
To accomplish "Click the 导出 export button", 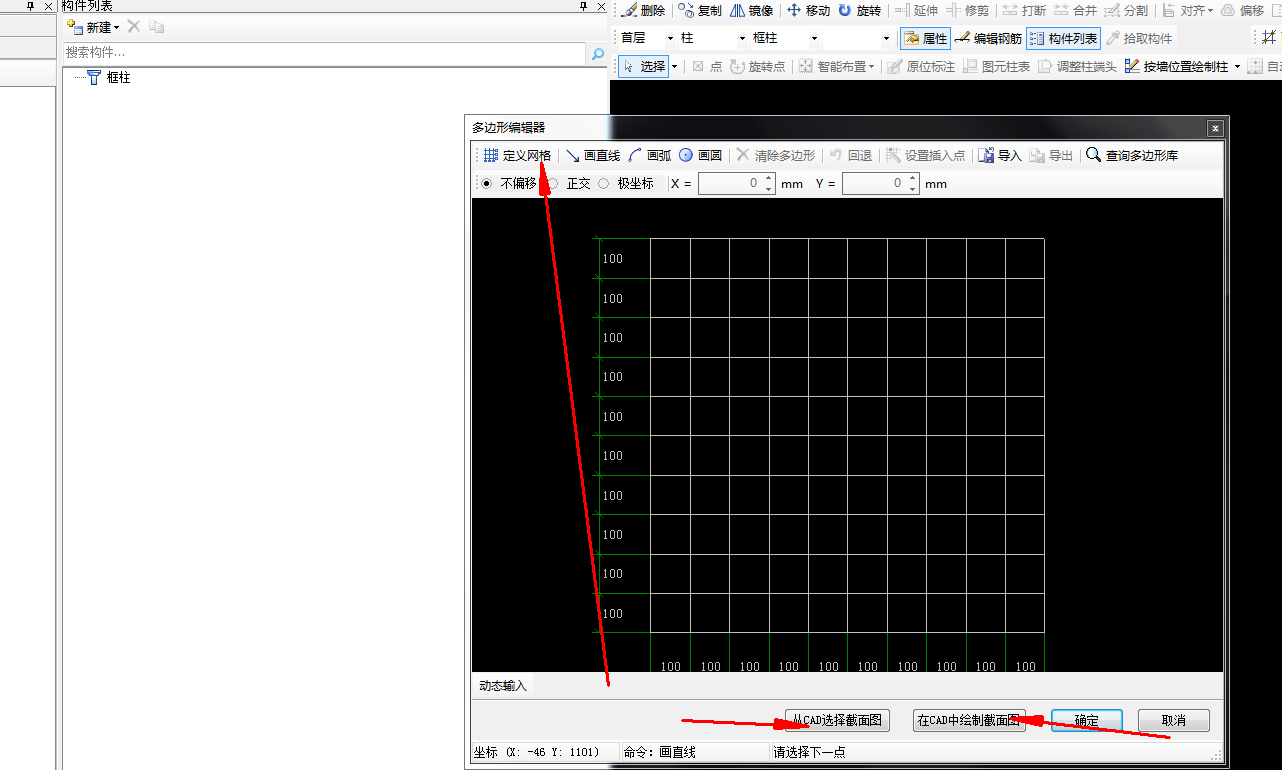I will [x=1051, y=156].
